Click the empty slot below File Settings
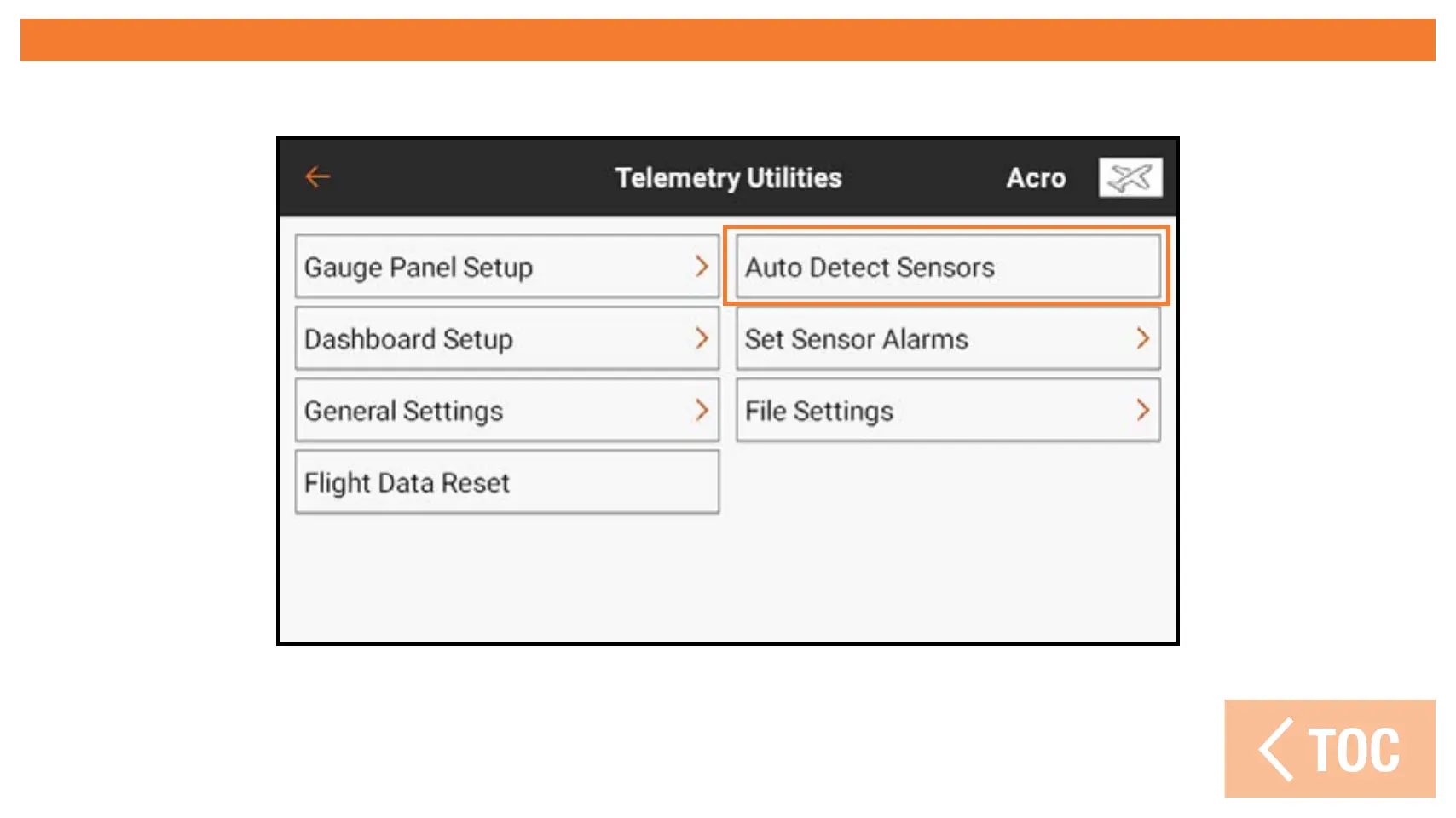Screen dimensions: 1456x818 [948, 482]
